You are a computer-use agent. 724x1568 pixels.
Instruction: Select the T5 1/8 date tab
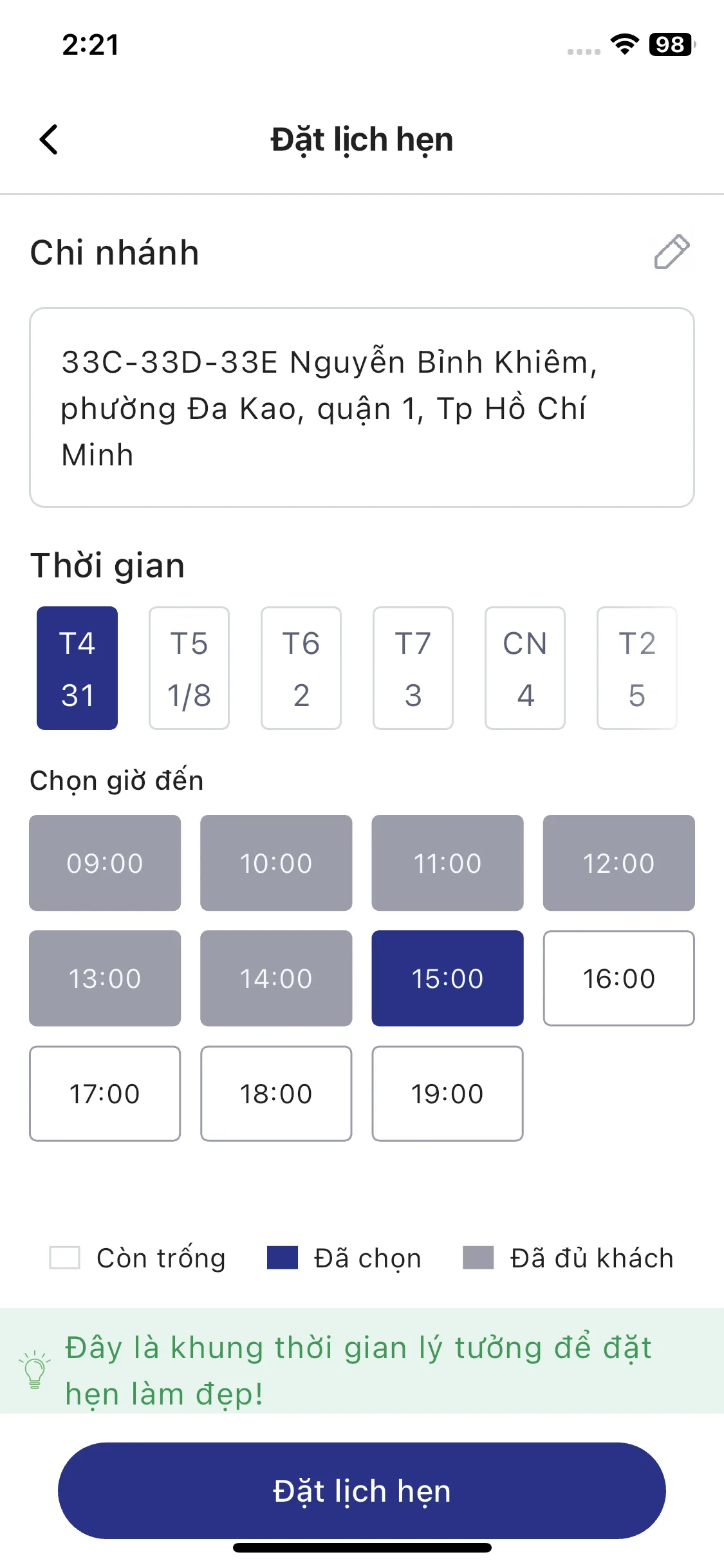(189, 668)
